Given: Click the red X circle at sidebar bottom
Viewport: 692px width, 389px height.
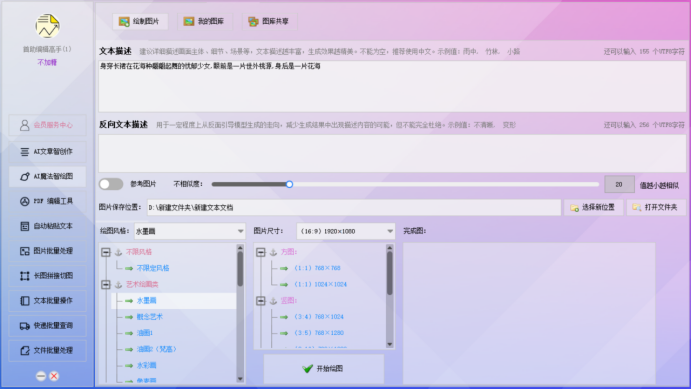Looking at the screenshot, I should coord(54,376).
